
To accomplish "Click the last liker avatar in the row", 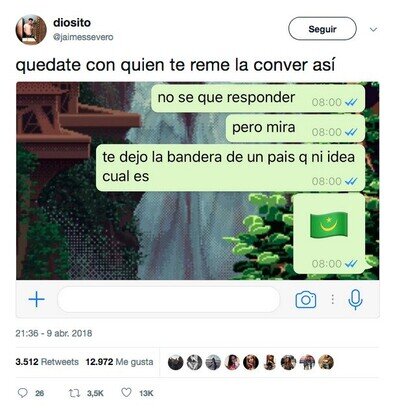I will tap(326, 362).
